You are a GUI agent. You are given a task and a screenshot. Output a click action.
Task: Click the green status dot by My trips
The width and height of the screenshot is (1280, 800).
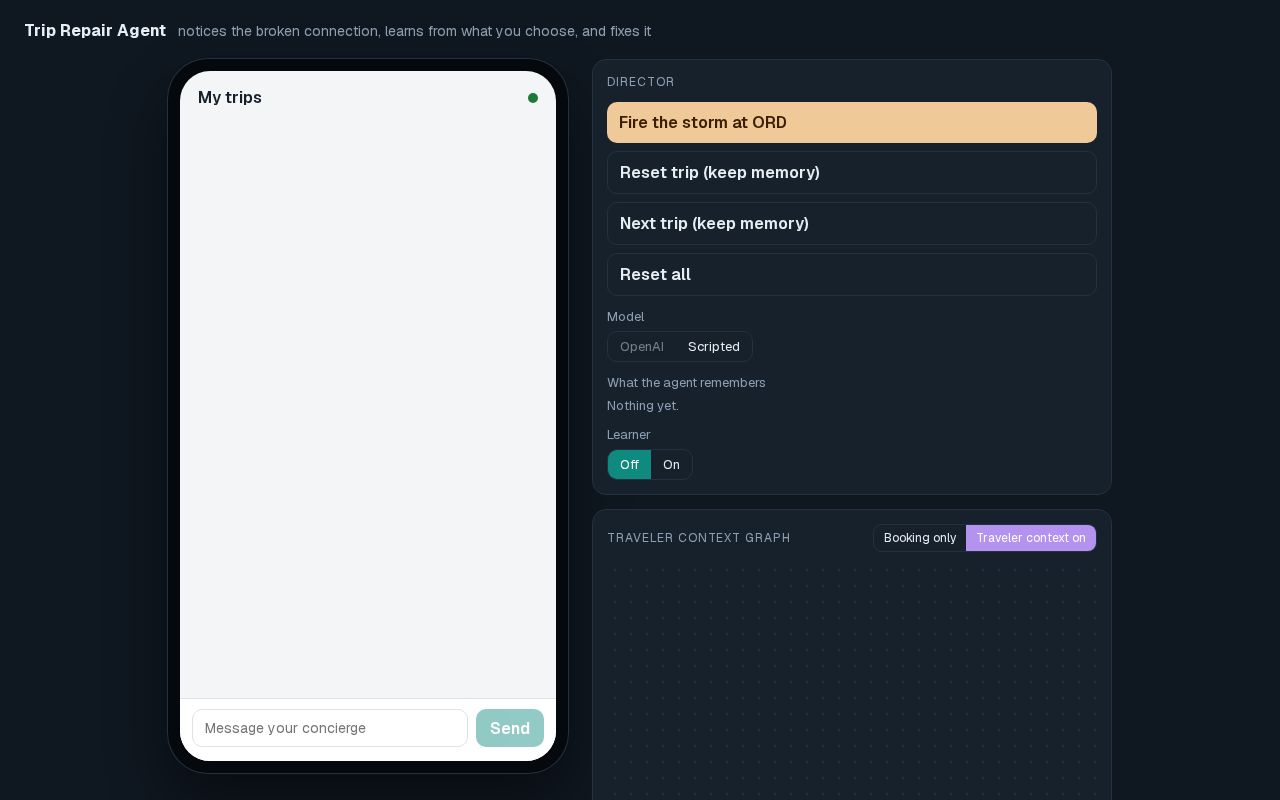coord(533,98)
